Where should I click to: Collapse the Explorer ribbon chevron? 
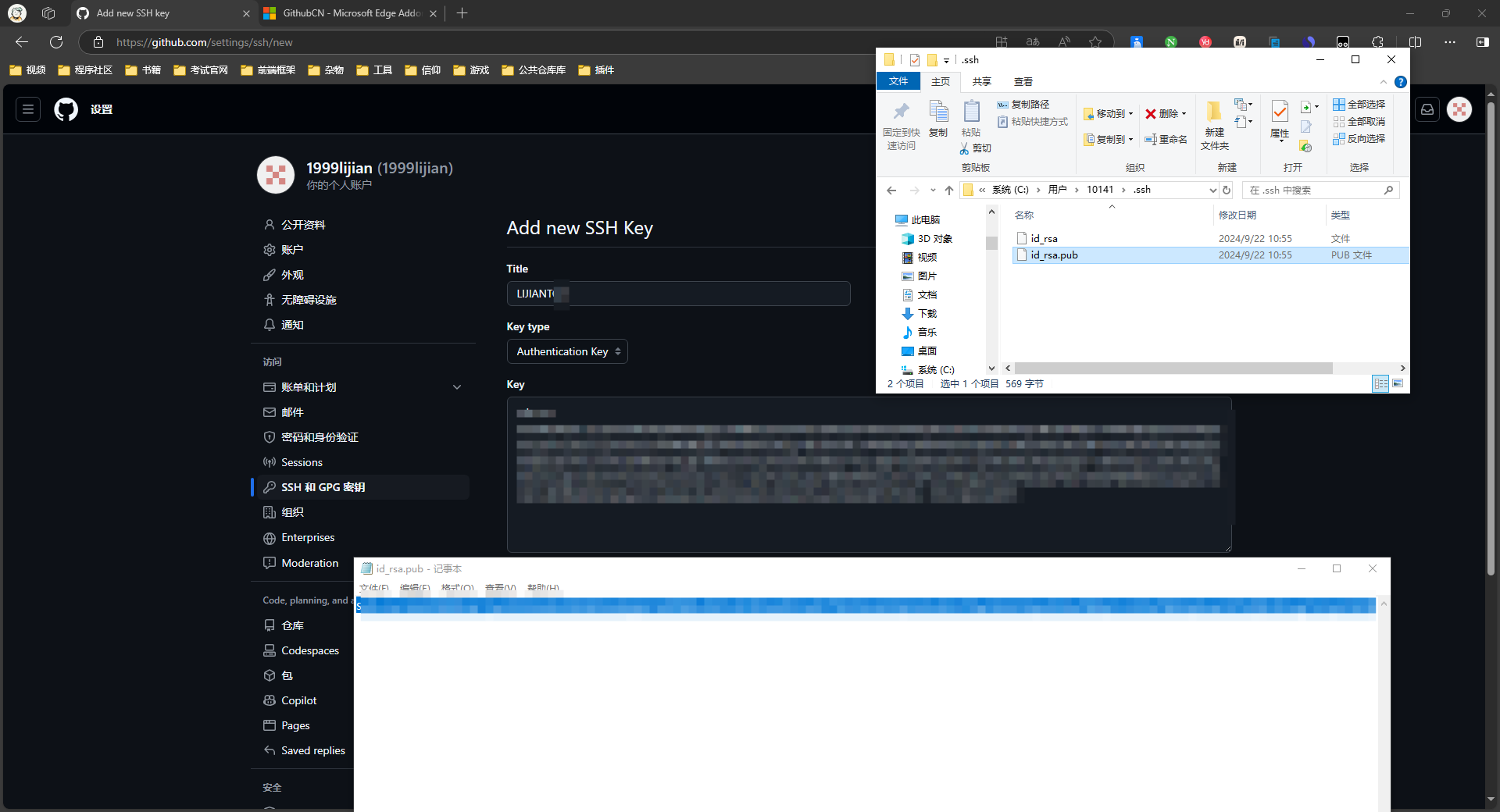(1384, 82)
